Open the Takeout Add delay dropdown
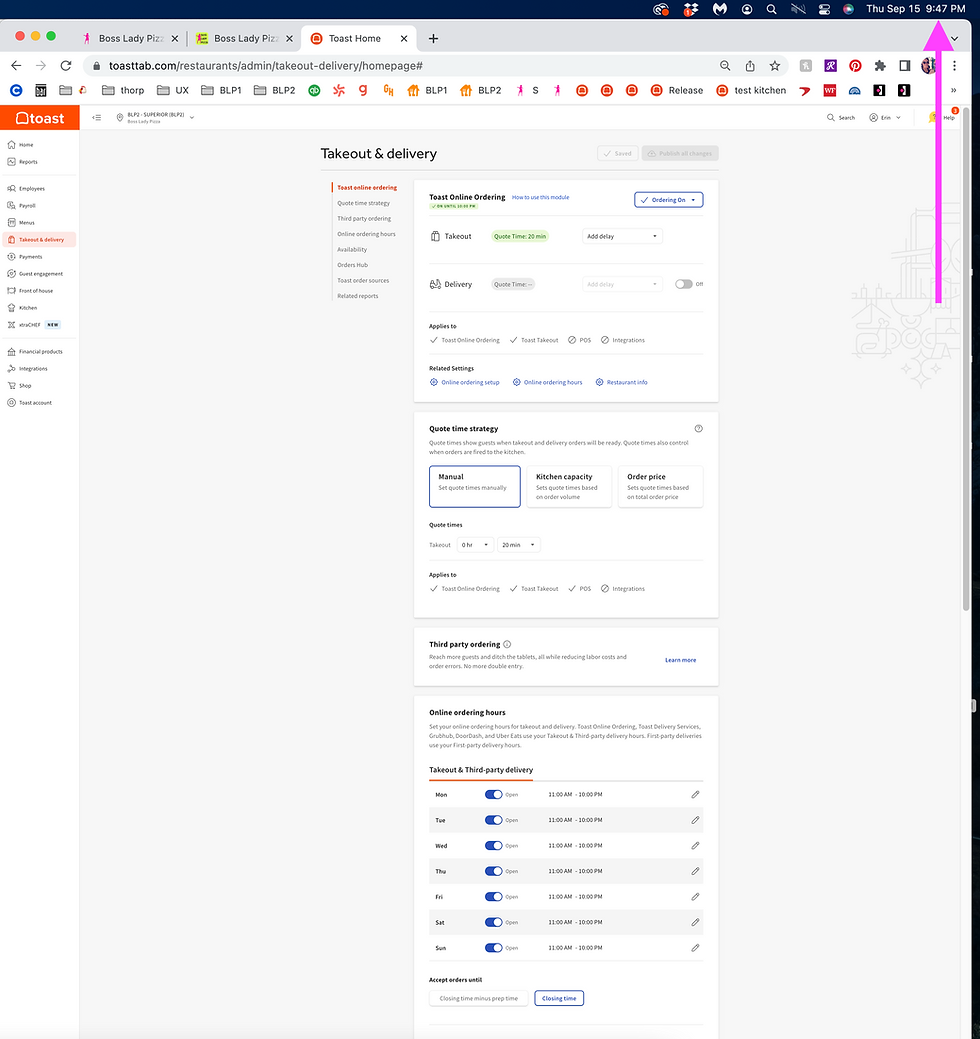The image size is (980, 1039). [x=622, y=236]
